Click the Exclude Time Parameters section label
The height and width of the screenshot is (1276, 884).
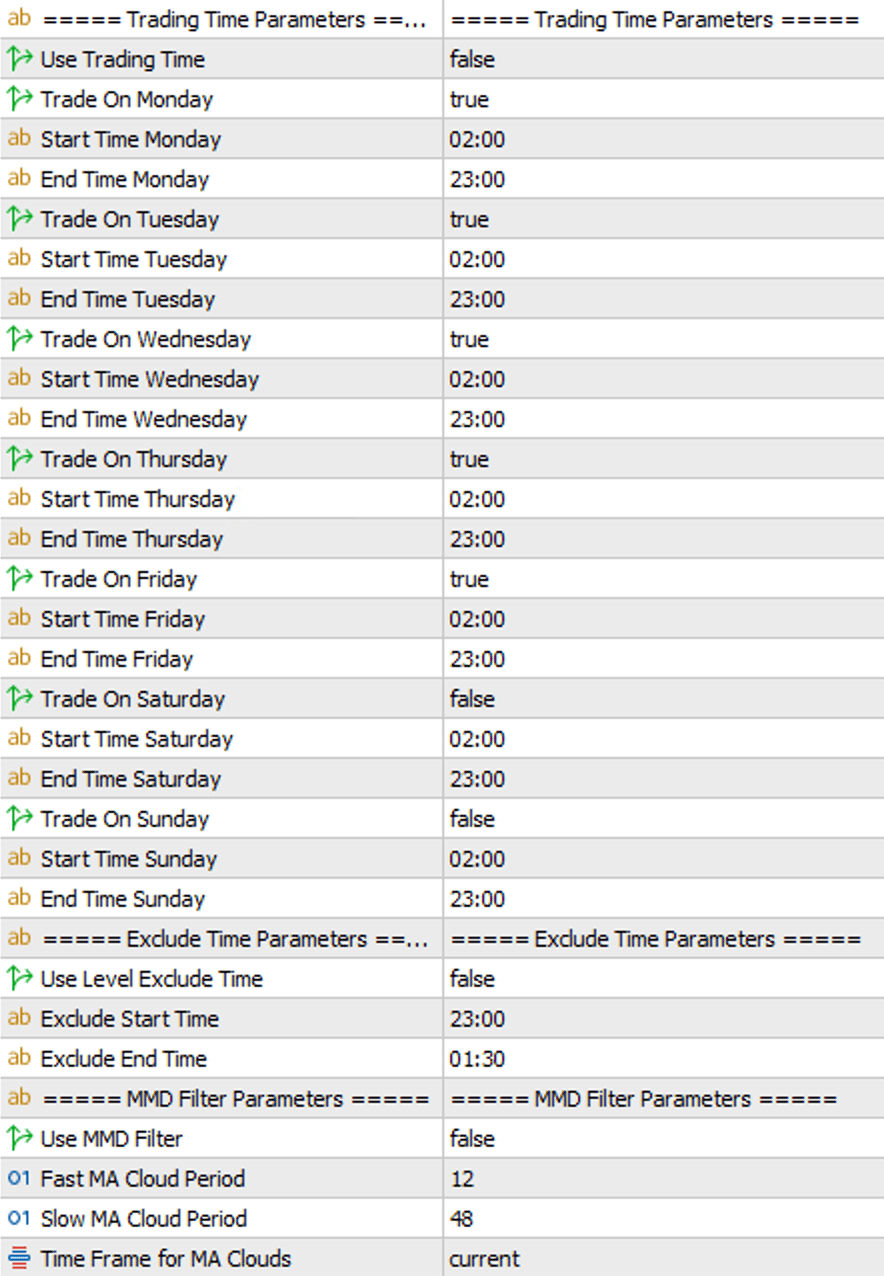pyautogui.click(x=220, y=939)
